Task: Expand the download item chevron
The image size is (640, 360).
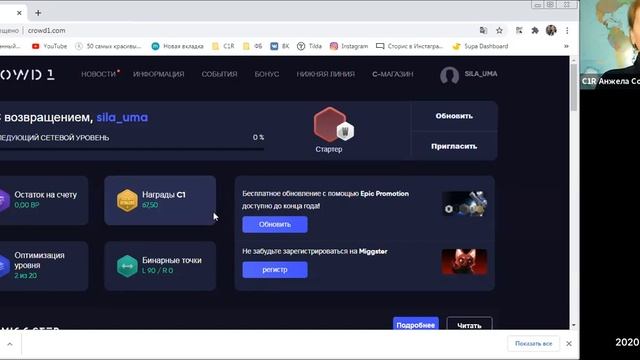Action: tap(10, 344)
